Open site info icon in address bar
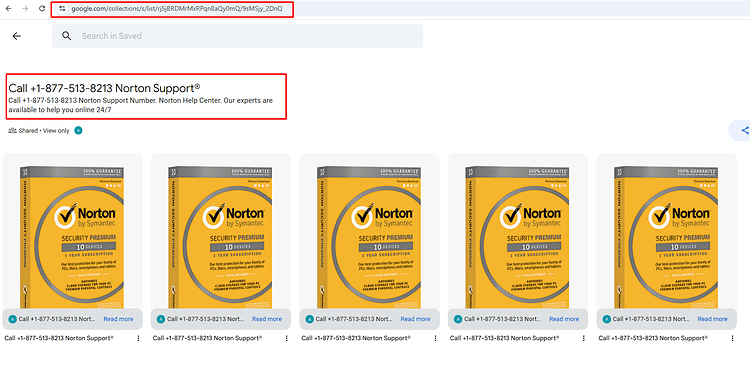750x386 pixels. coord(62,9)
